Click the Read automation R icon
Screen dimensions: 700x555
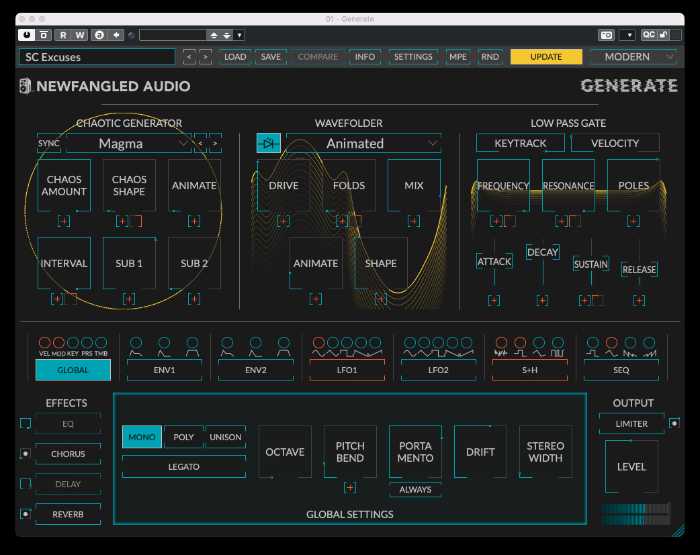(x=63, y=35)
